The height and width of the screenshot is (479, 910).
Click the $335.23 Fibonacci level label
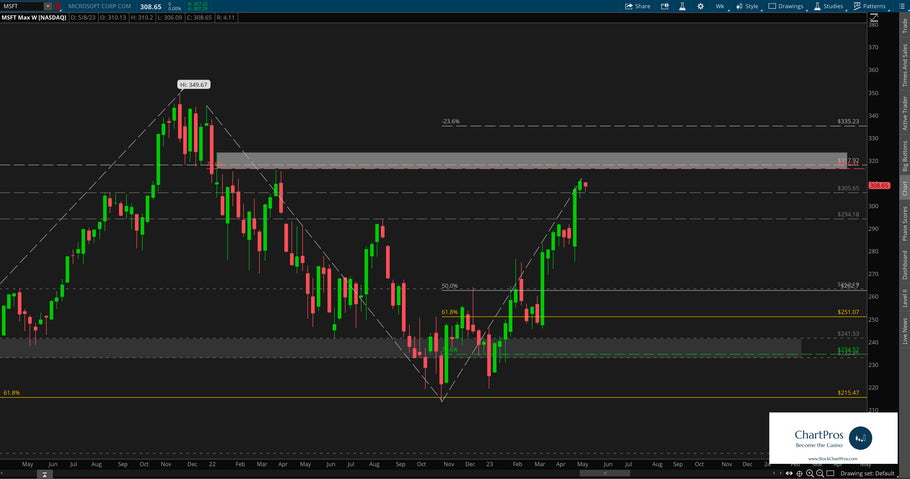pos(848,121)
